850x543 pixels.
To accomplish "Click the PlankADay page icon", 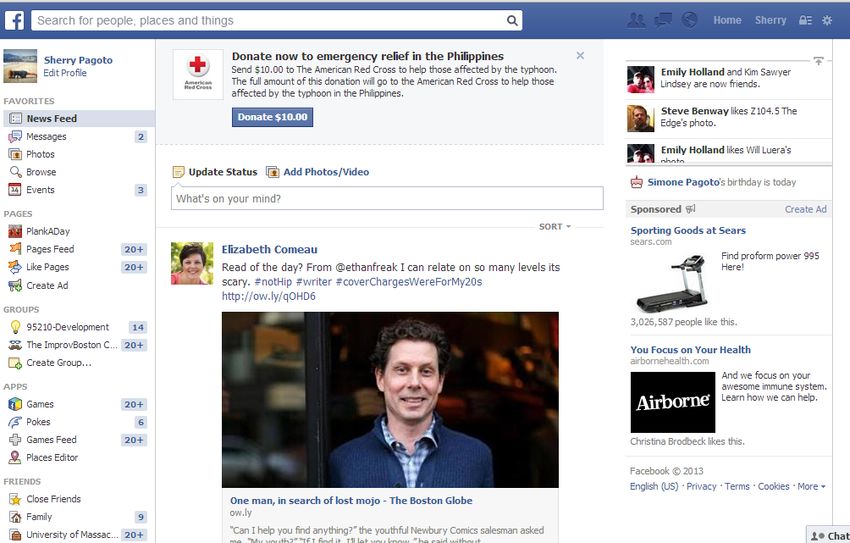I will (15, 231).
